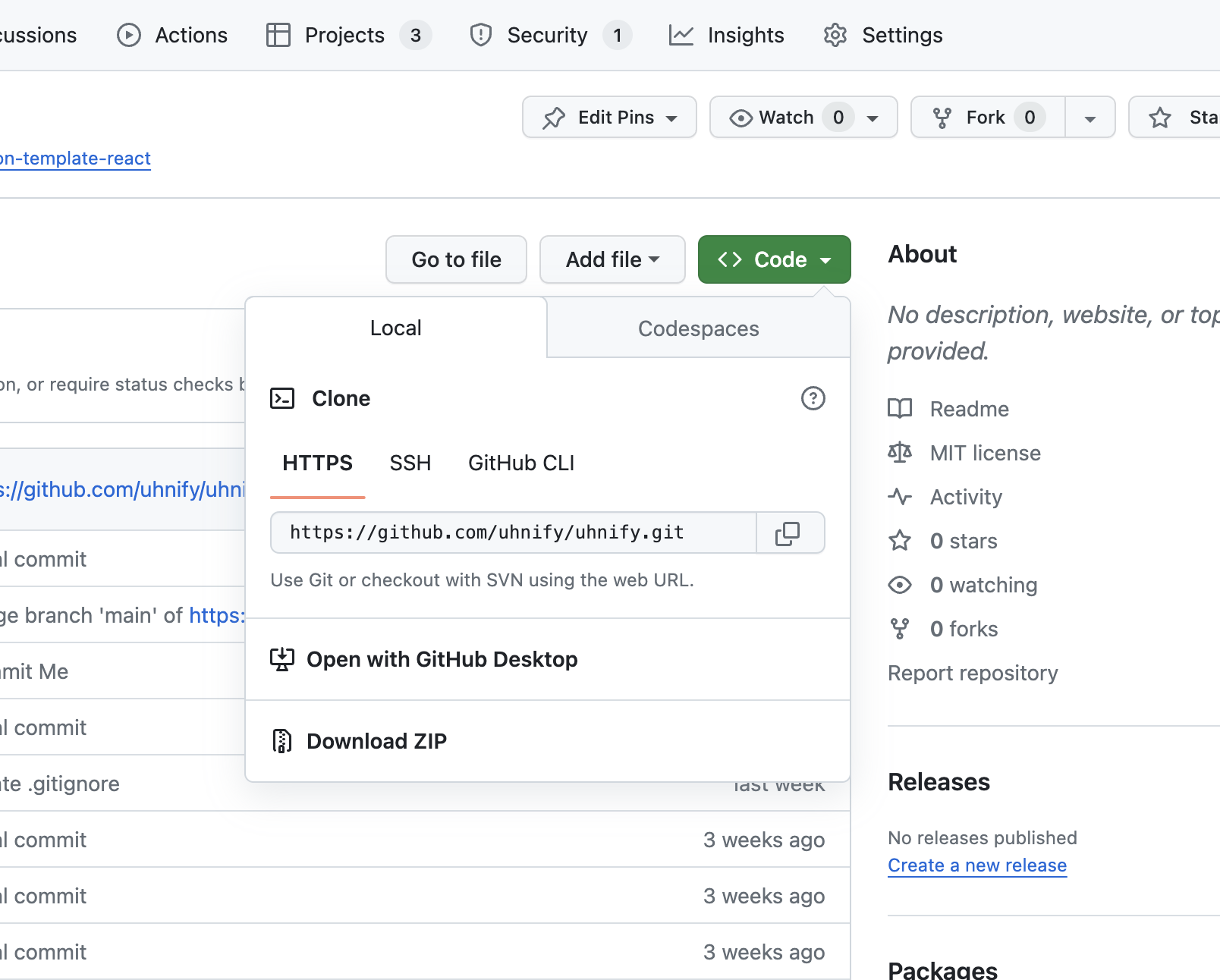This screenshot has height=980, width=1220.
Task: Select the Local tab
Action: pos(395,328)
